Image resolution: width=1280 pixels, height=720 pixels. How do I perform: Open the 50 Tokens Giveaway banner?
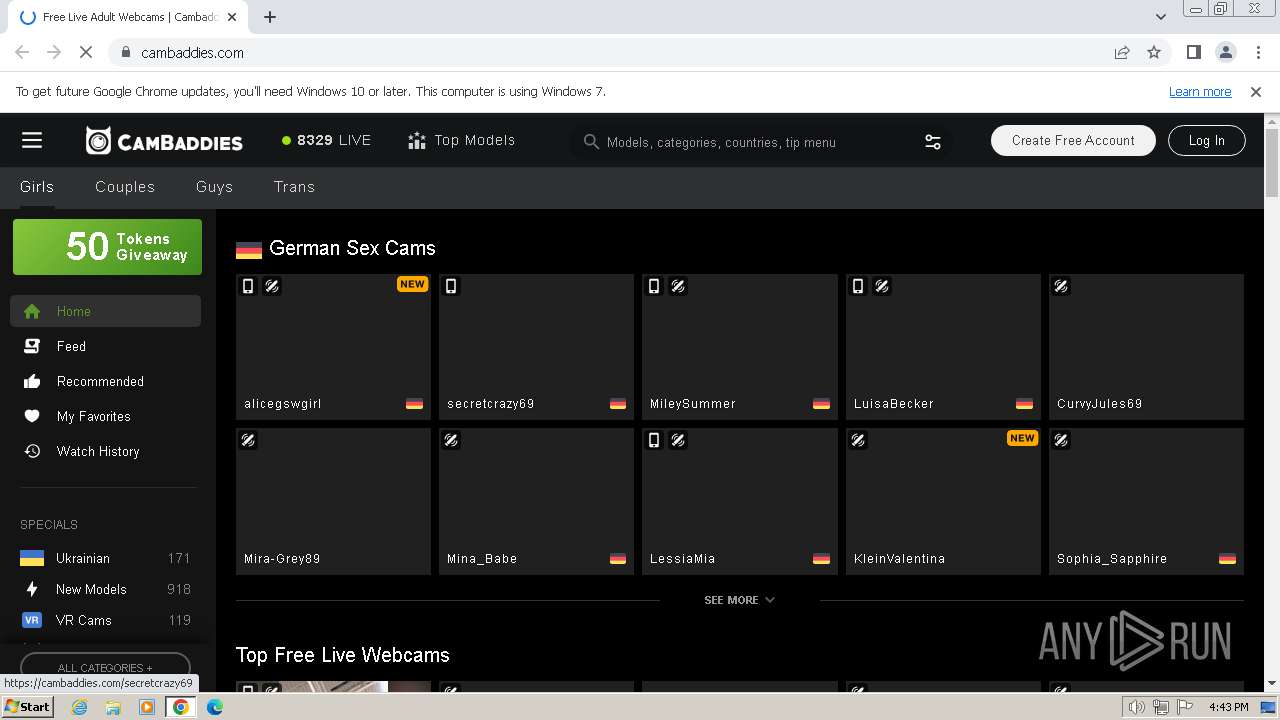(x=107, y=247)
